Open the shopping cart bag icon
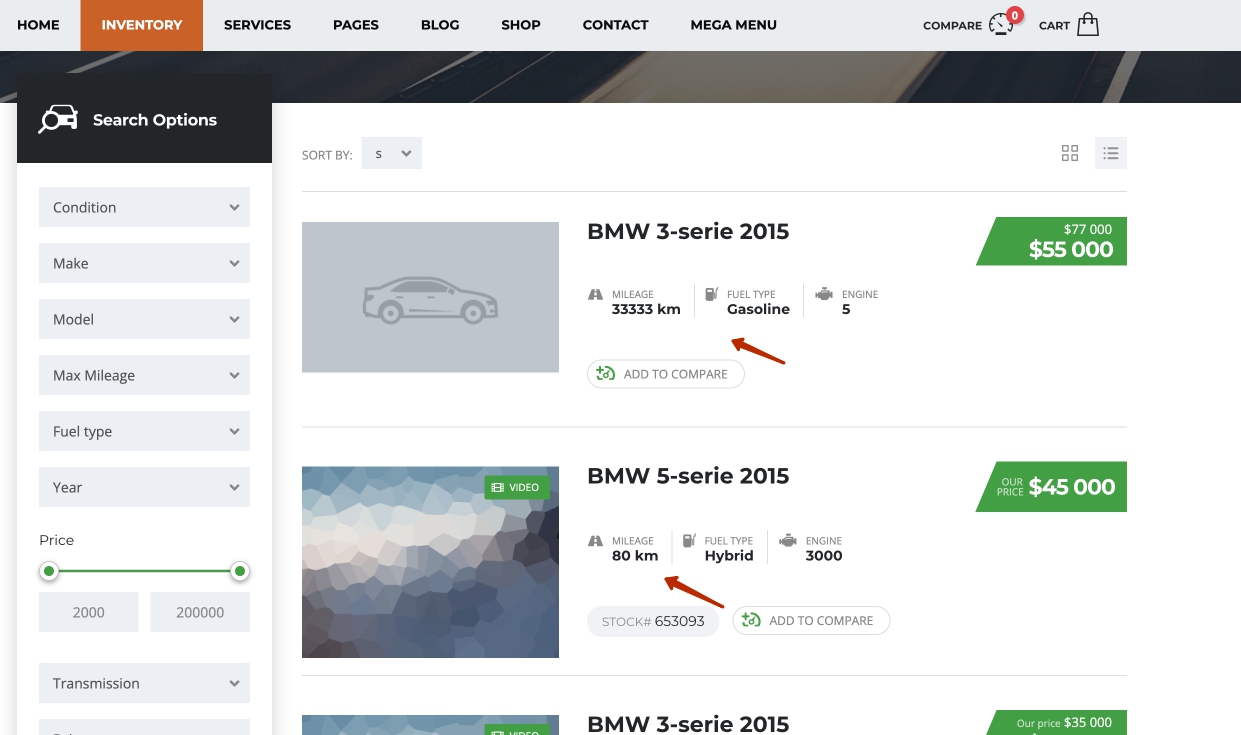1241x735 pixels. pos(1088,24)
